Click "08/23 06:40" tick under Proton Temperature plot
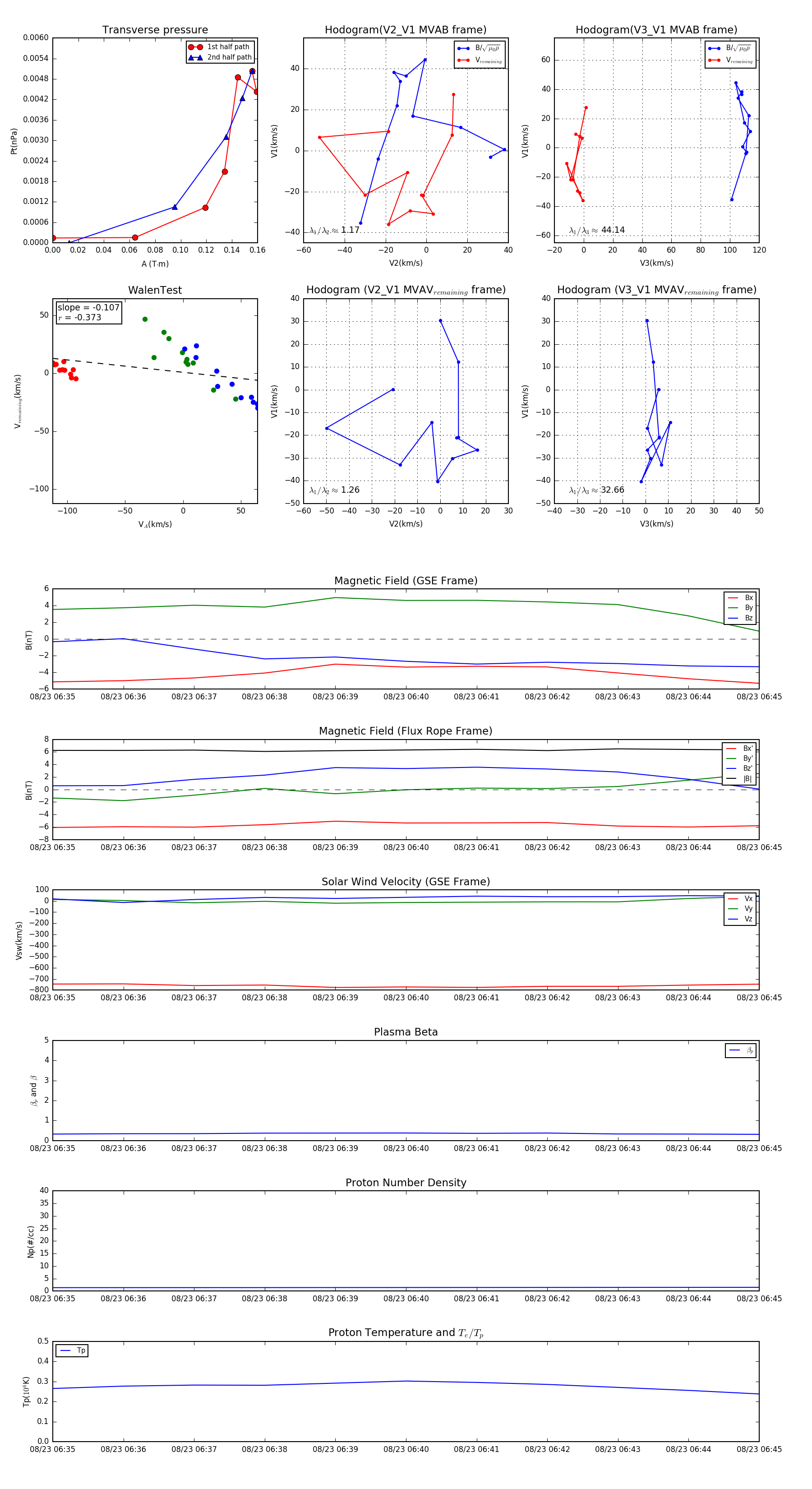The width and height of the screenshot is (812, 1489). (x=406, y=1449)
